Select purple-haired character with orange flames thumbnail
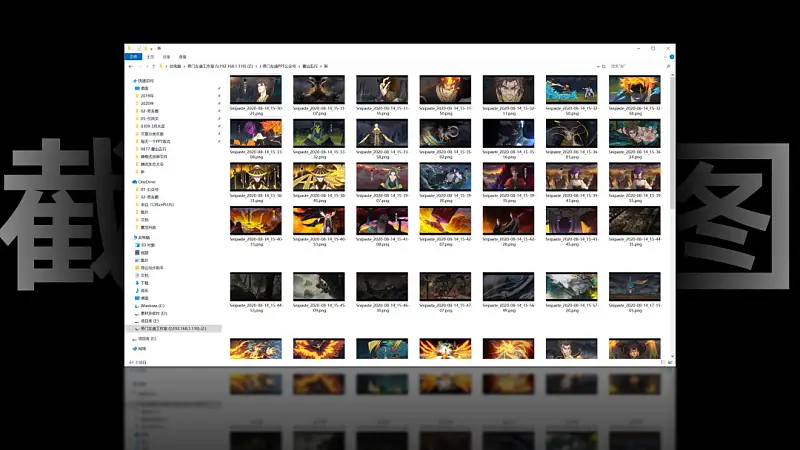The width and height of the screenshot is (800, 450). 256,133
